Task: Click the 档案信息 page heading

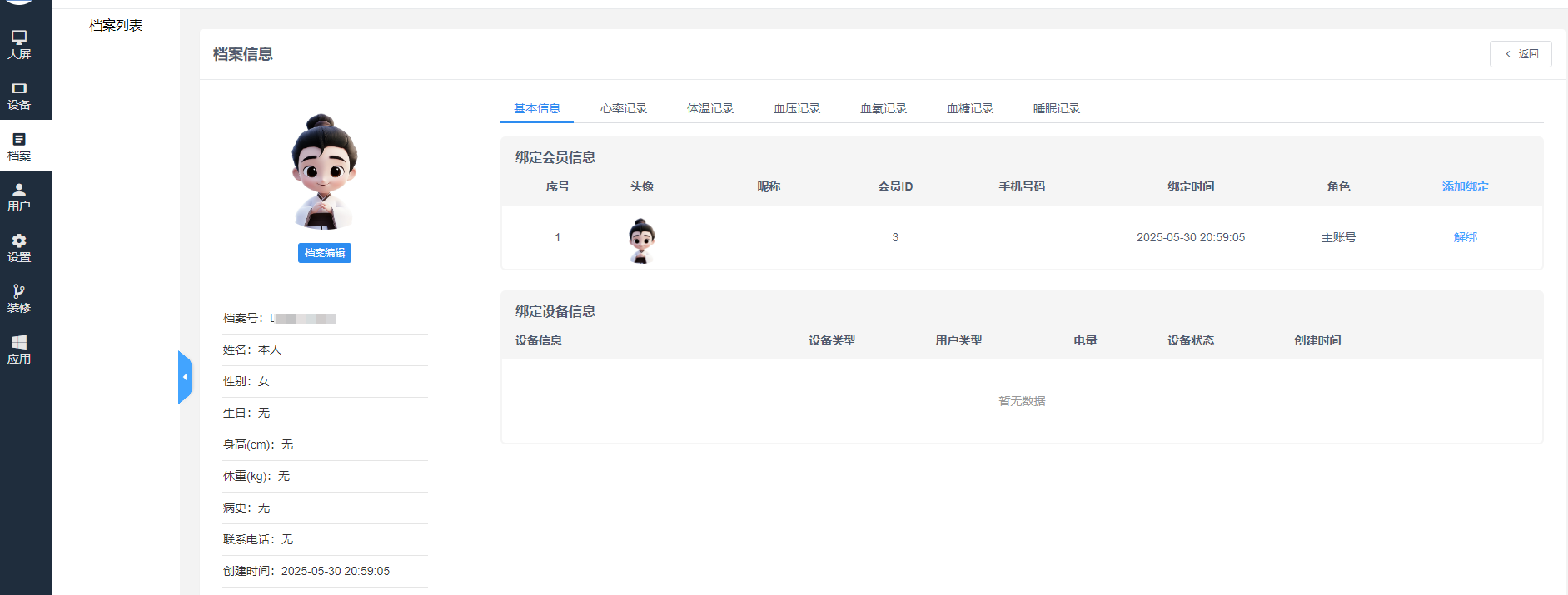Action: pyautogui.click(x=243, y=54)
